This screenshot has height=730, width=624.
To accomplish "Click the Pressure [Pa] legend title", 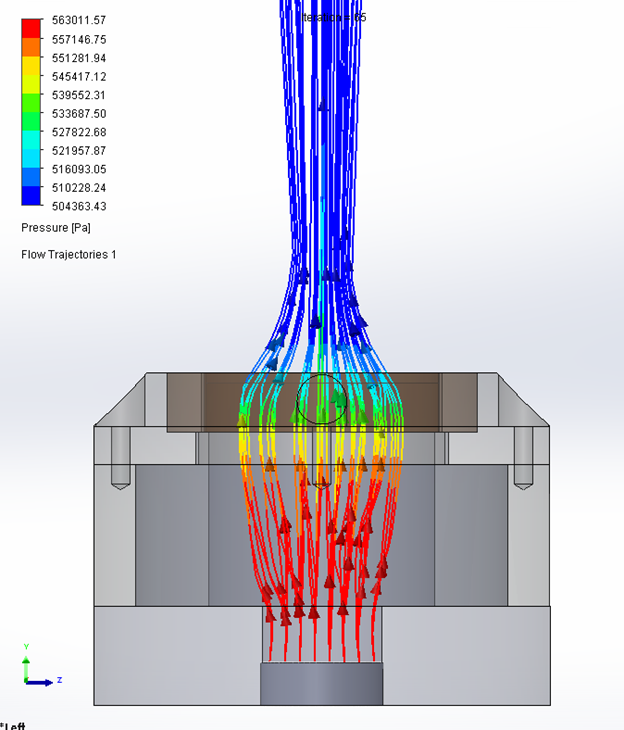I will point(56,228).
